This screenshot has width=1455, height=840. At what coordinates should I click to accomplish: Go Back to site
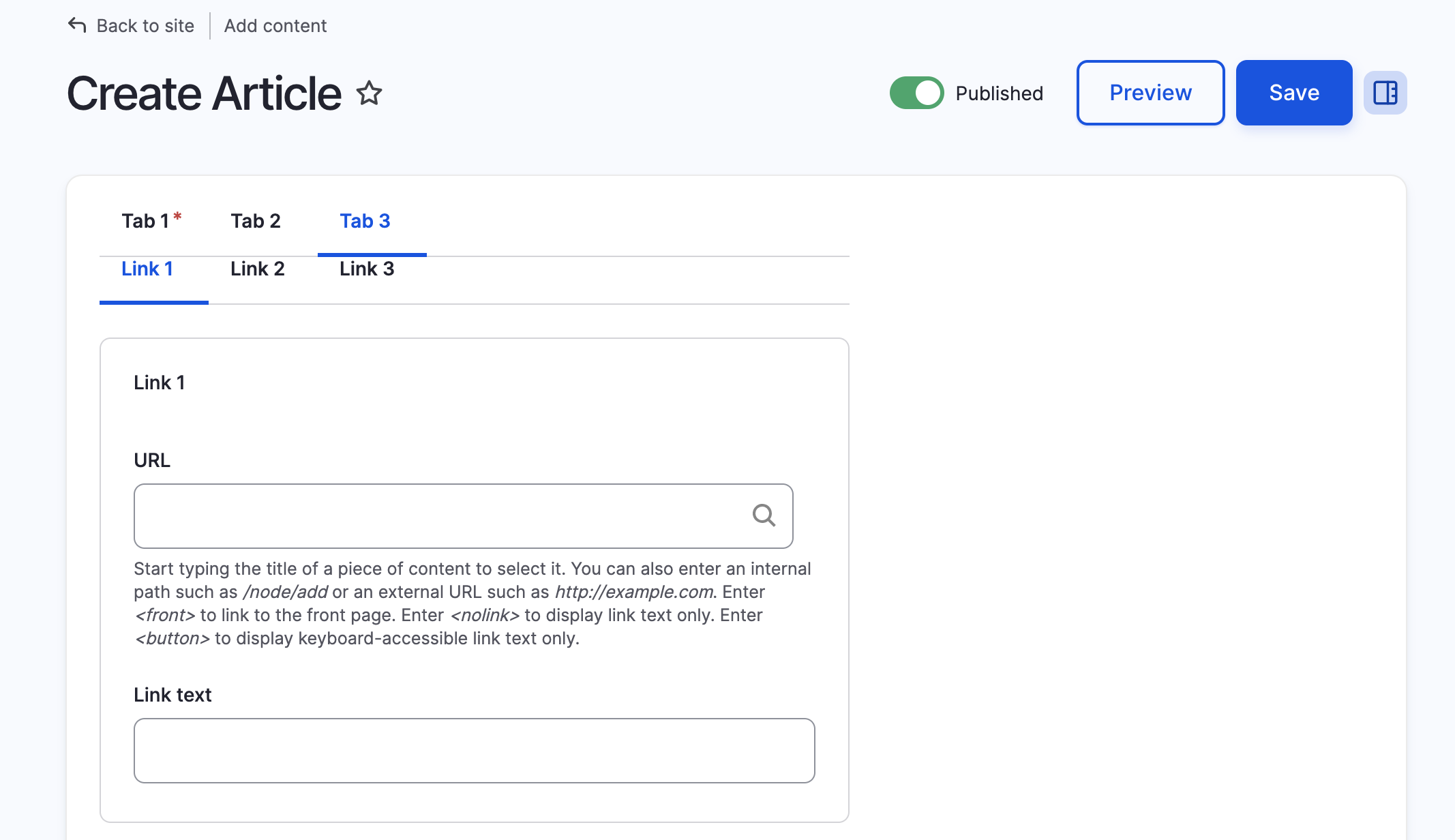coord(145,25)
